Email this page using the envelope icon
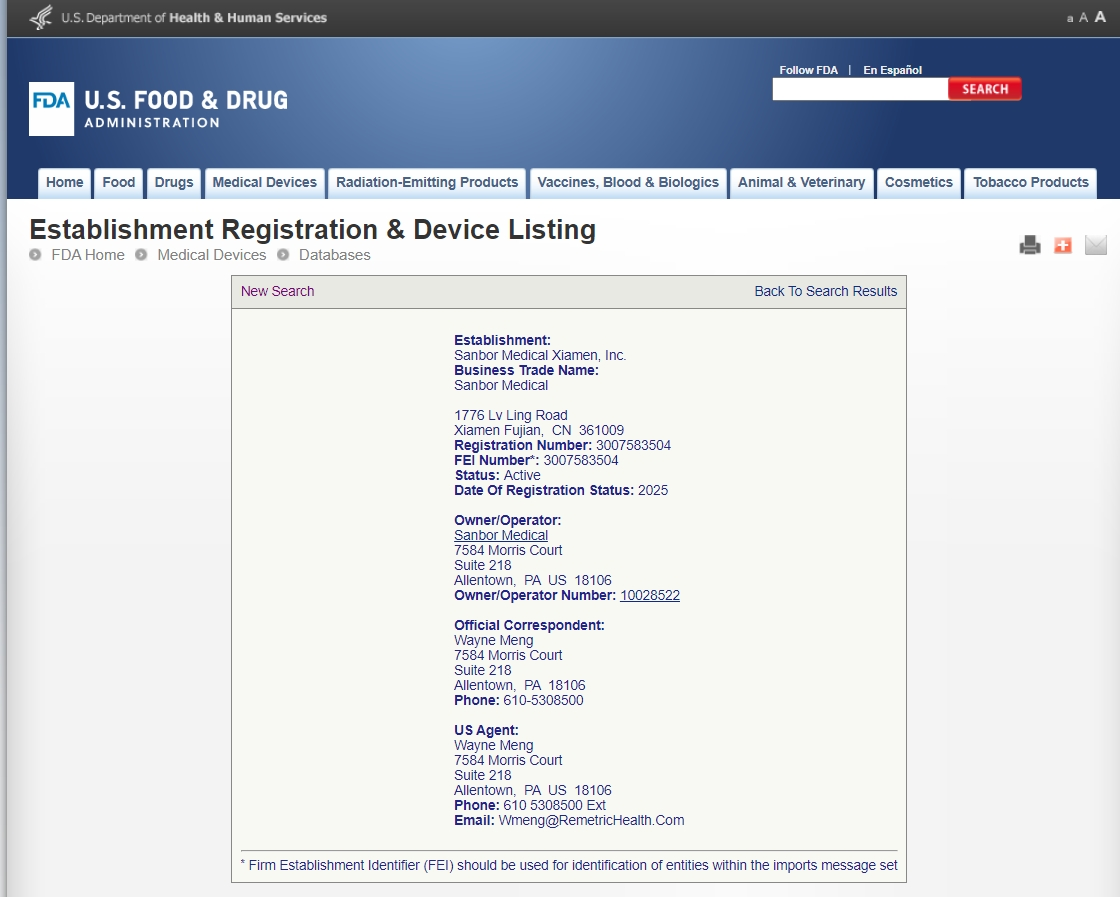 point(1095,245)
